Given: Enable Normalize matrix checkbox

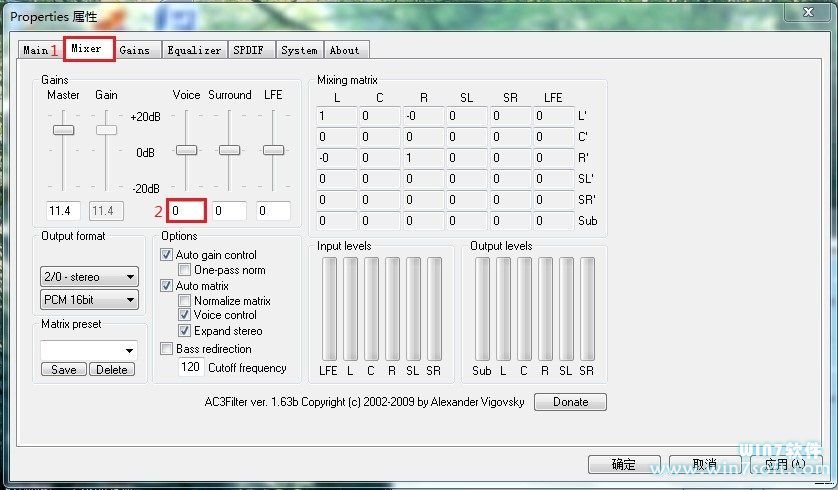Looking at the screenshot, I should tap(185, 301).
